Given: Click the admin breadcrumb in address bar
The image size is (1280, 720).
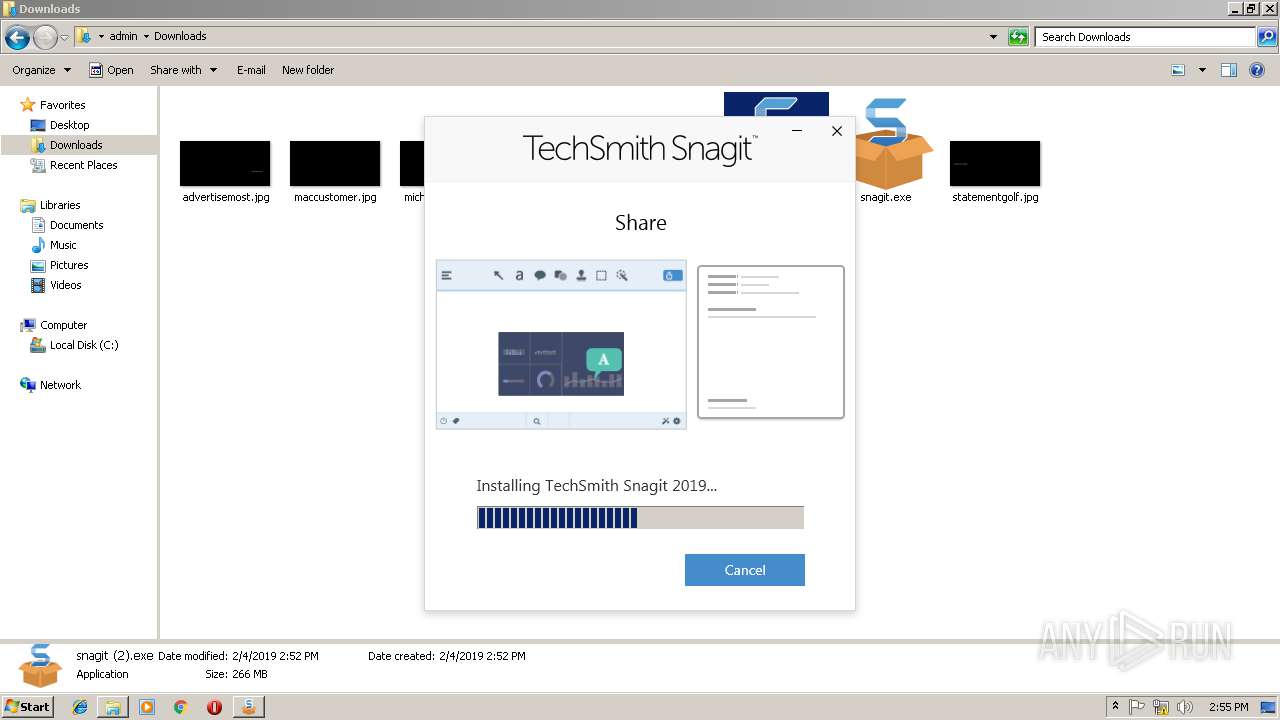Looking at the screenshot, I should [x=123, y=36].
